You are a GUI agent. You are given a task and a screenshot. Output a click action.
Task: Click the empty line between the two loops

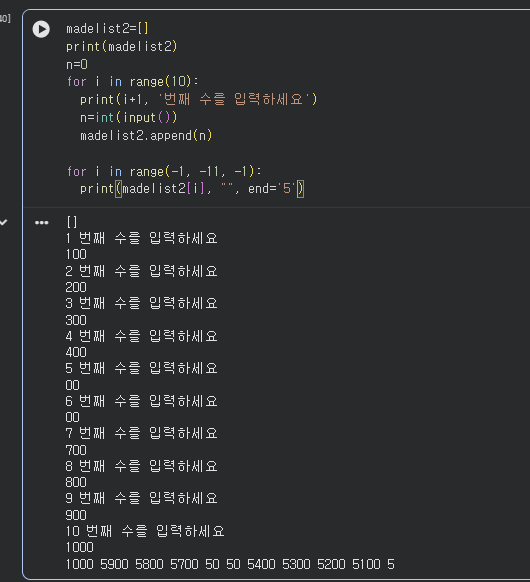point(186,153)
